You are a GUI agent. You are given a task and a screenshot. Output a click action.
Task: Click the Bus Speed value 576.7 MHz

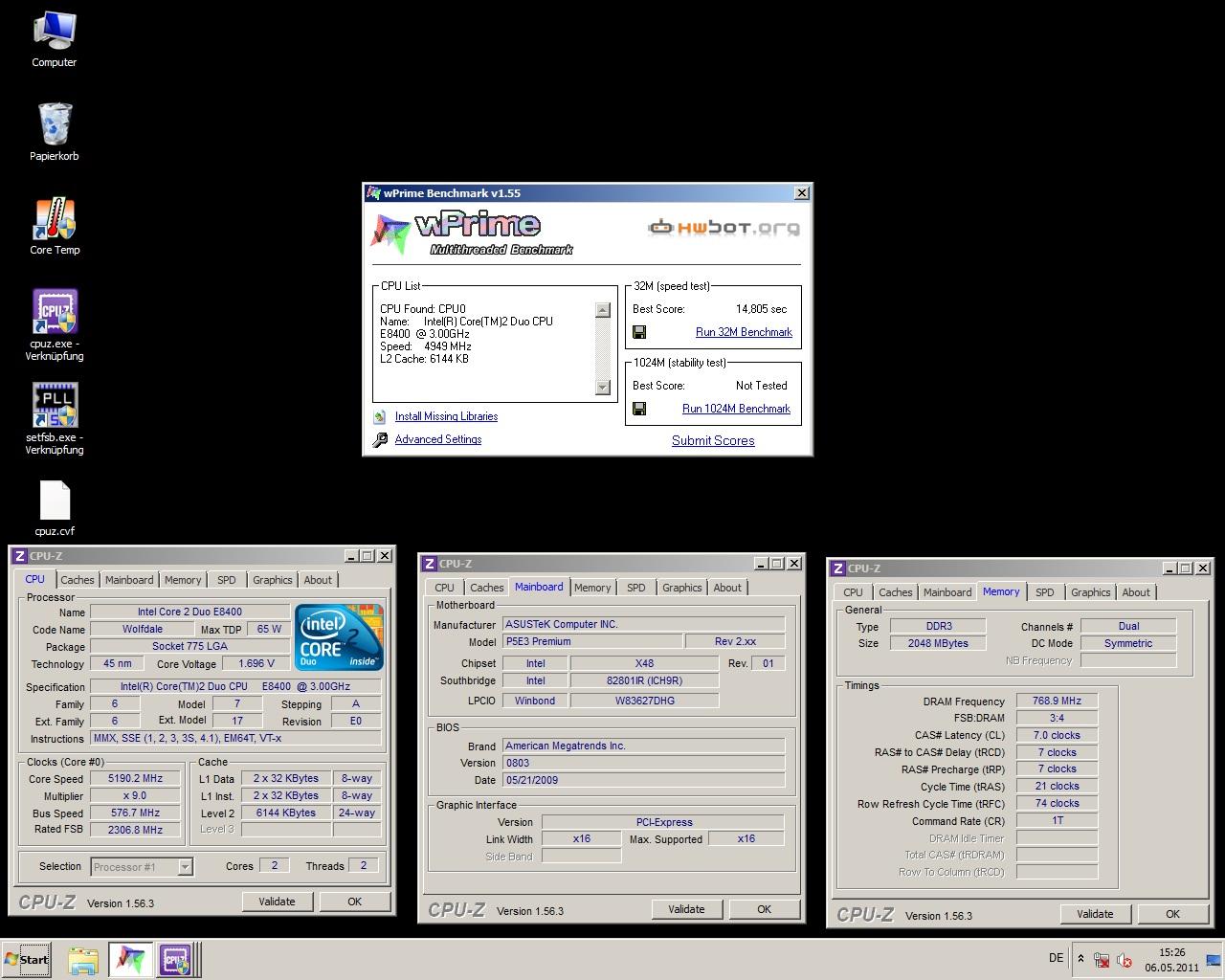[x=136, y=813]
